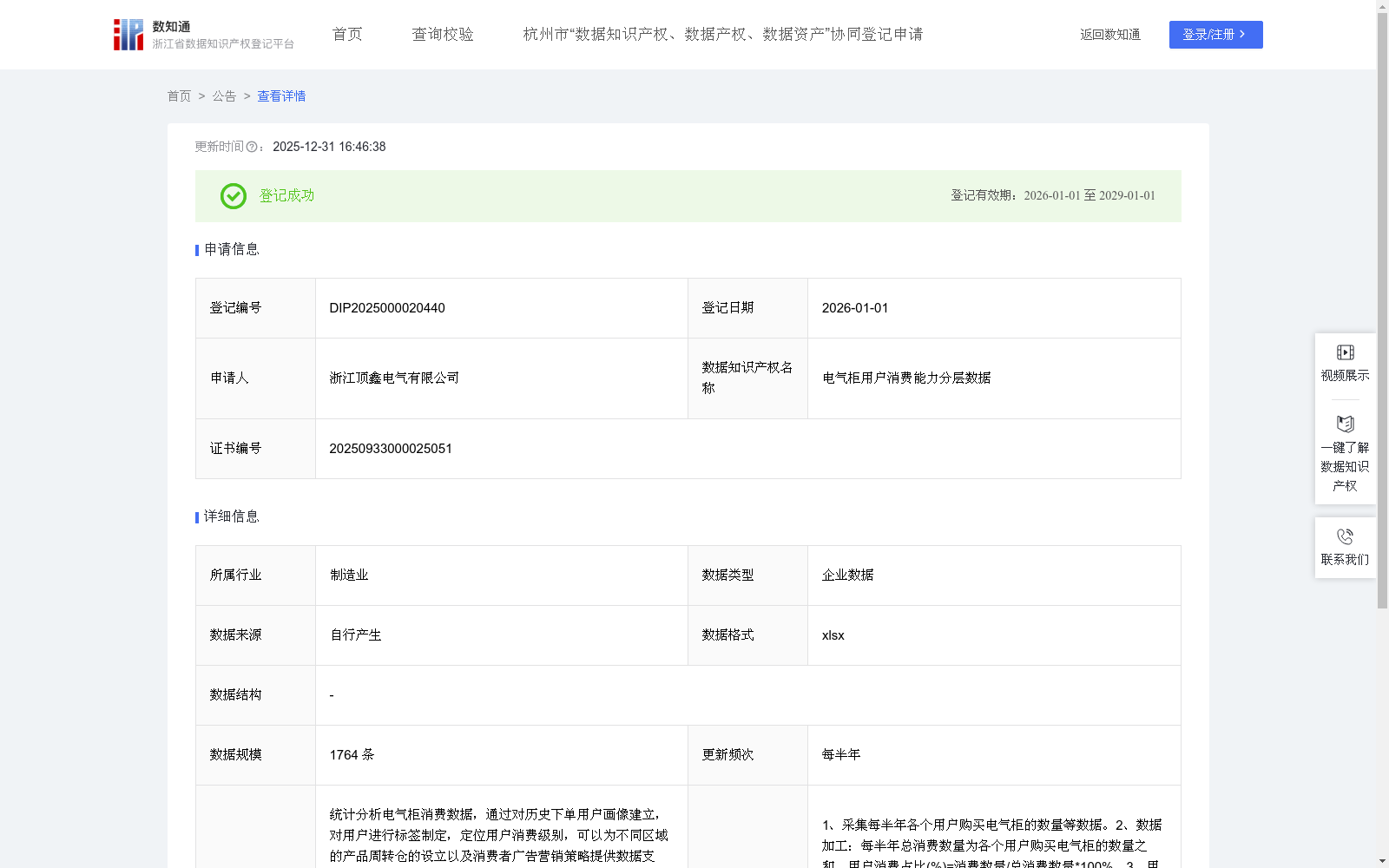Select the 制造业 industry value
1389x868 pixels.
[x=349, y=575]
